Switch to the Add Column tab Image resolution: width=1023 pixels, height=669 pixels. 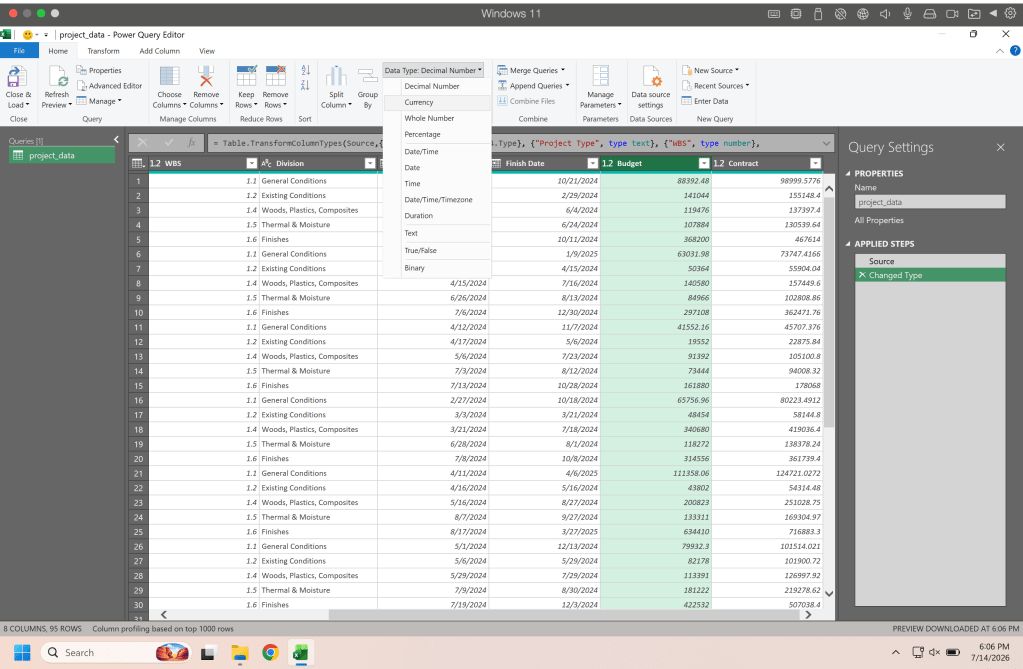coord(159,51)
